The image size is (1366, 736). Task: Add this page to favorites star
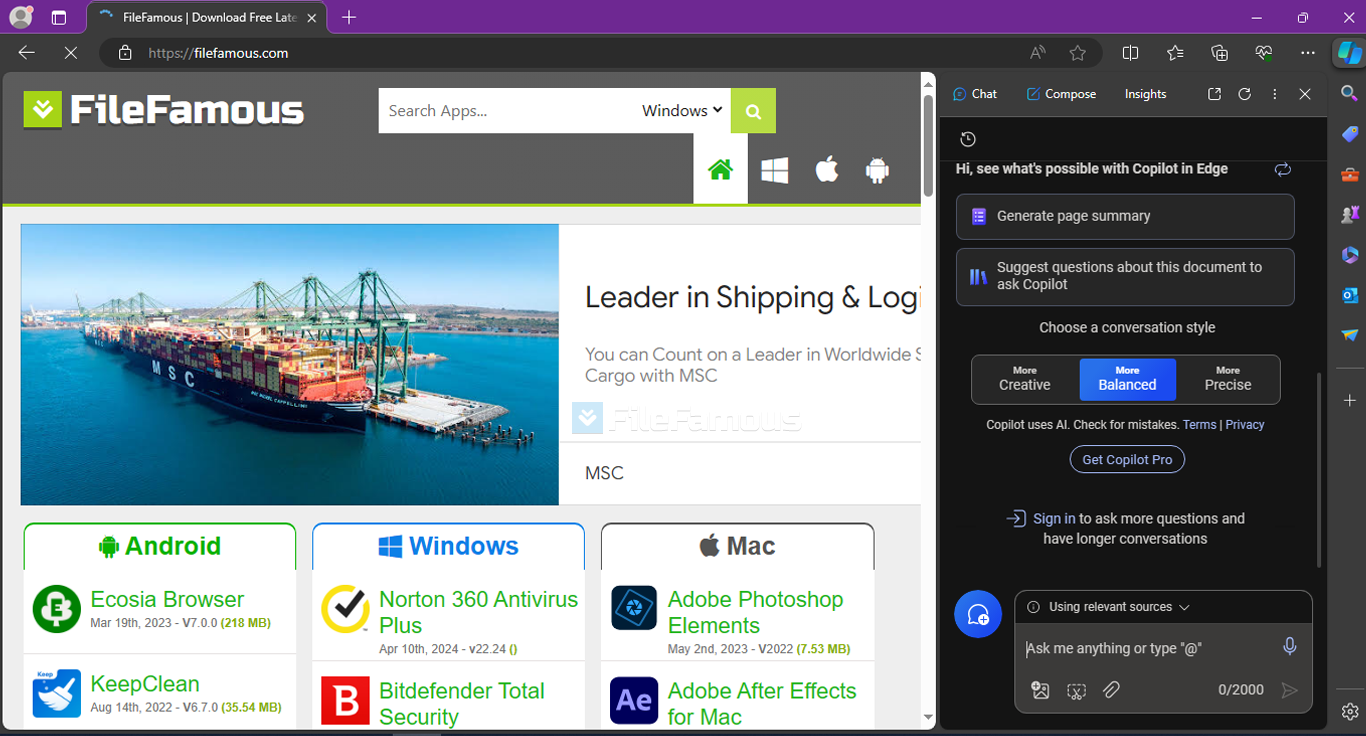tap(1077, 53)
